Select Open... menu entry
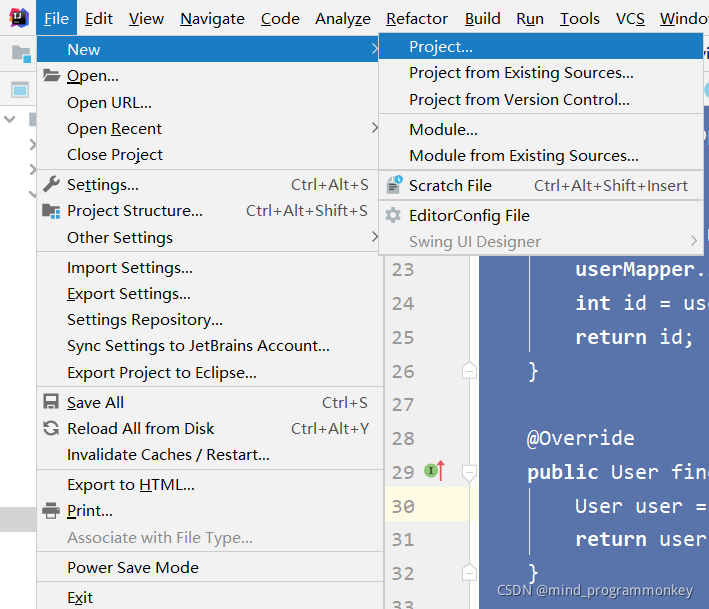Image resolution: width=709 pixels, height=609 pixels. click(208, 76)
